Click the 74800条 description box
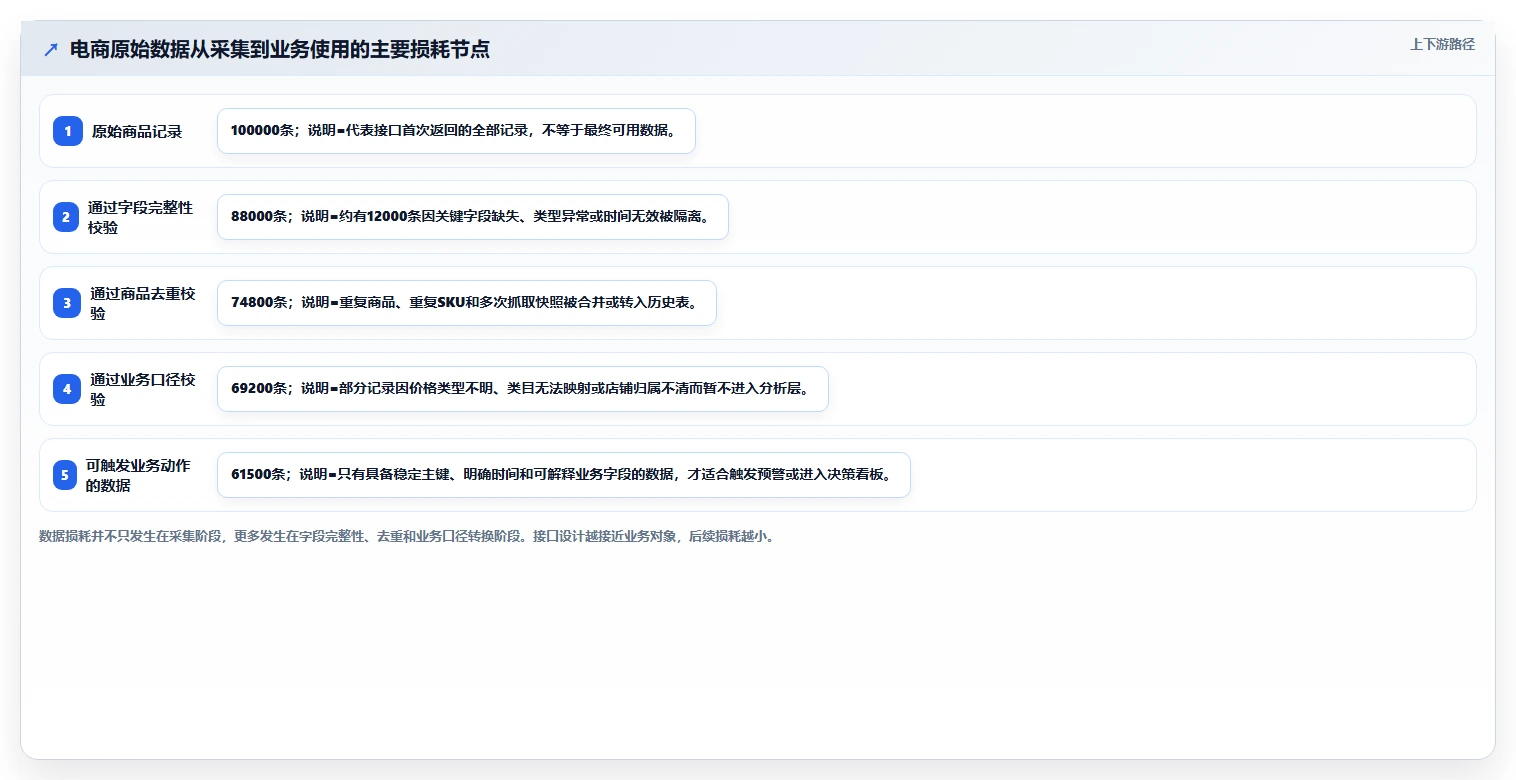This screenshot has height=780, width=1516. [467, 303]
